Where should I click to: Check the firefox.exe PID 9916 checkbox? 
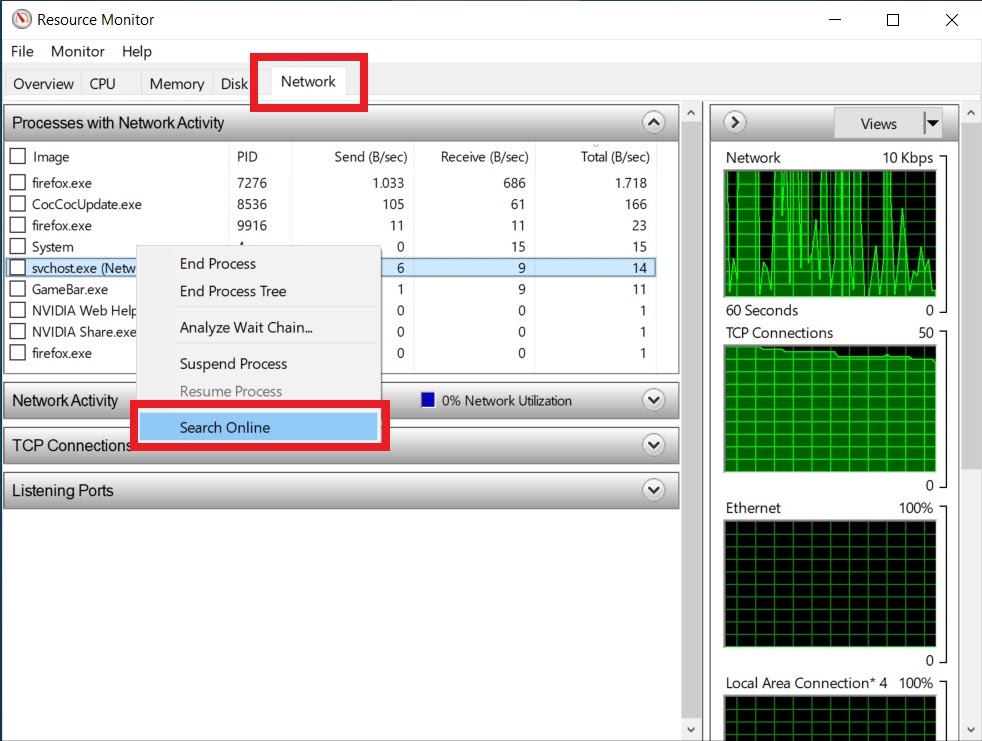click(18, 225)
